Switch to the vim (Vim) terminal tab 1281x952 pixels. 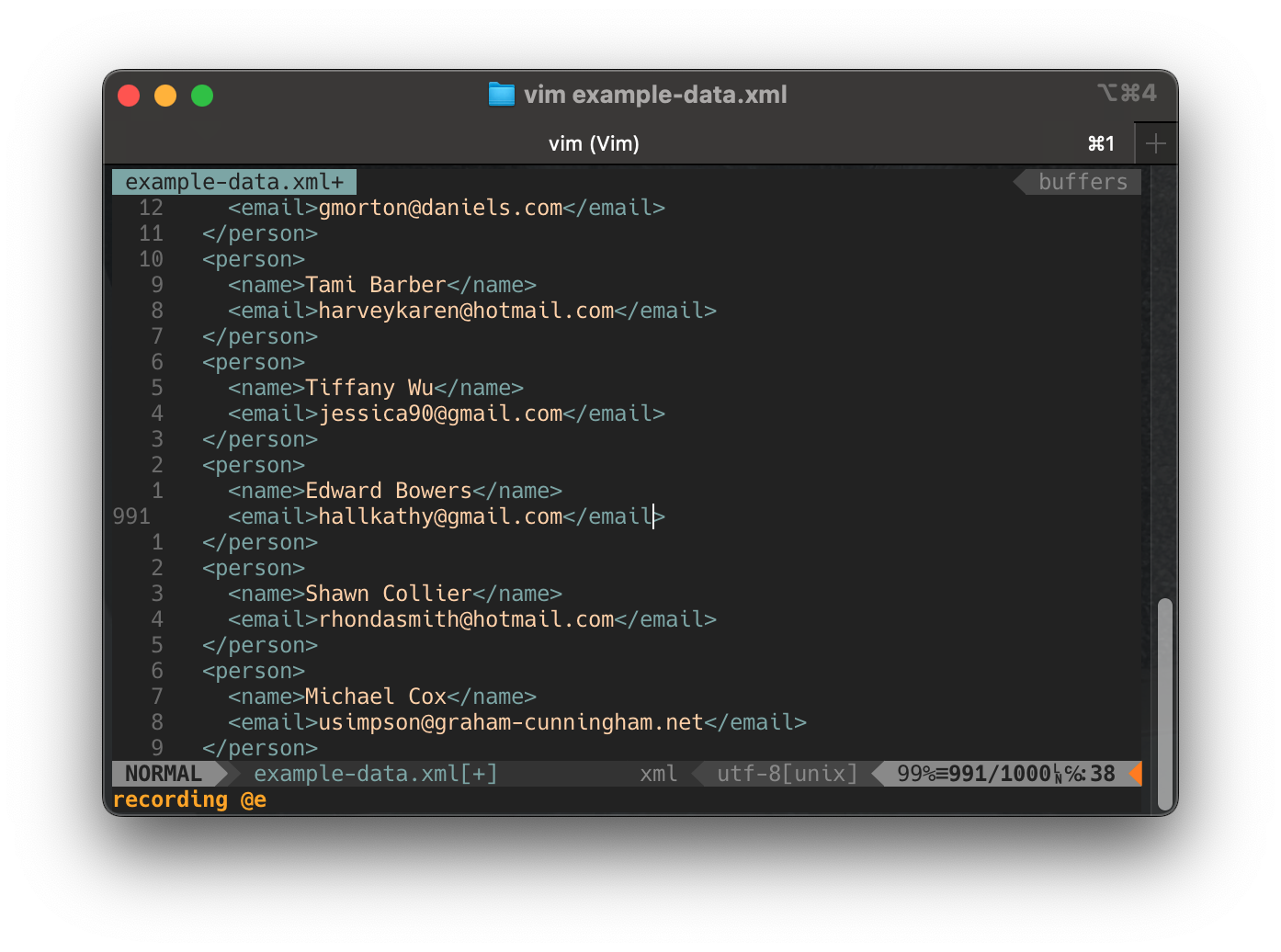point(594,143)
